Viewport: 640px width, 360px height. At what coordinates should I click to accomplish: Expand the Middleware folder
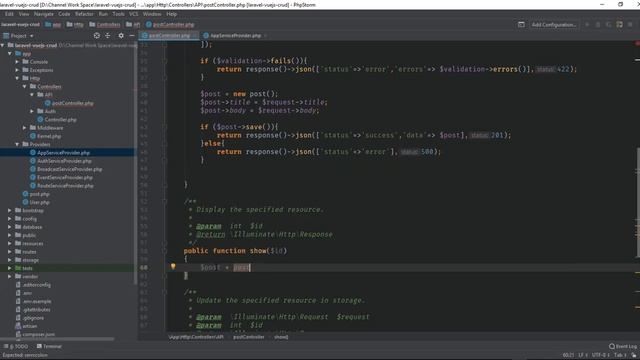point(24,128)
